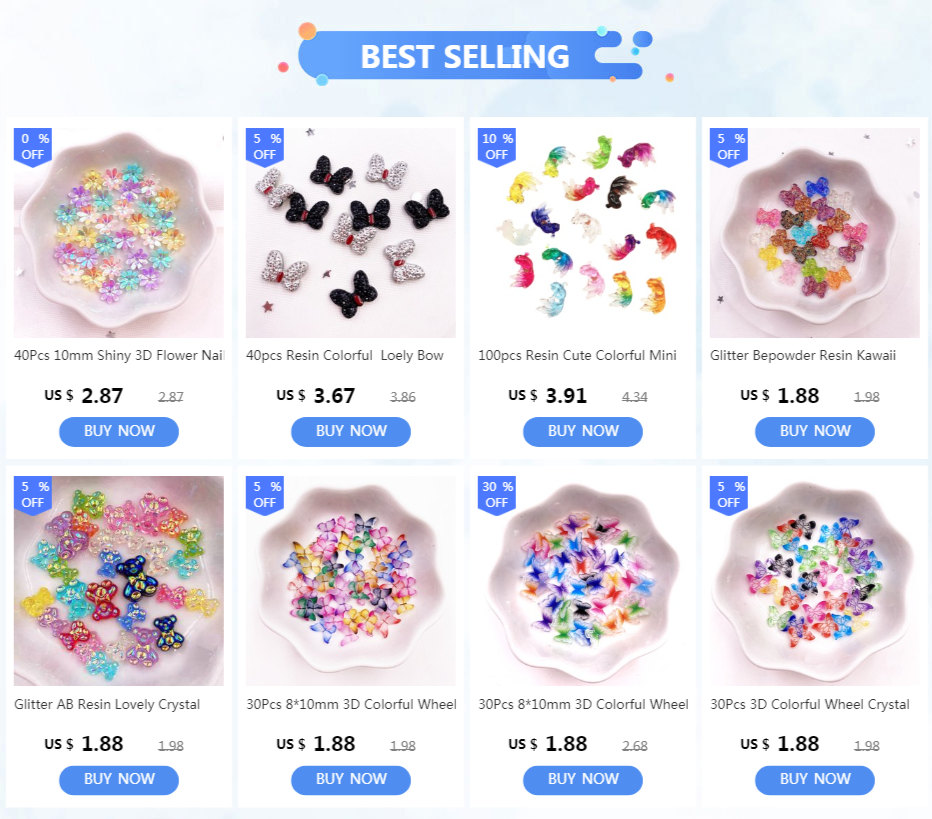This screenshot has width=932, height=819.
Task: Open the Glitter Bepowder Resin Kawaii title link
Action: 802,355
